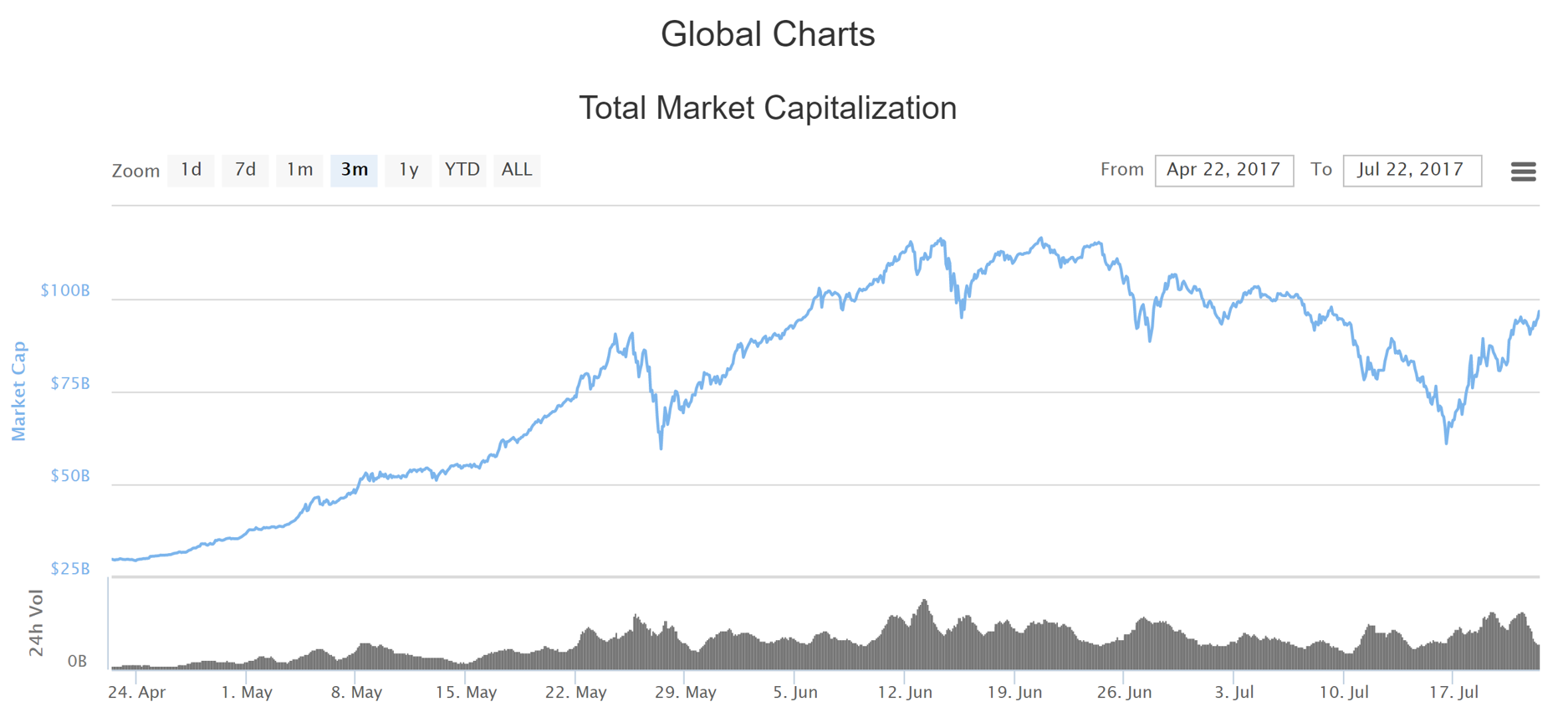Click the 12. Jun date marker

(905, 692)
